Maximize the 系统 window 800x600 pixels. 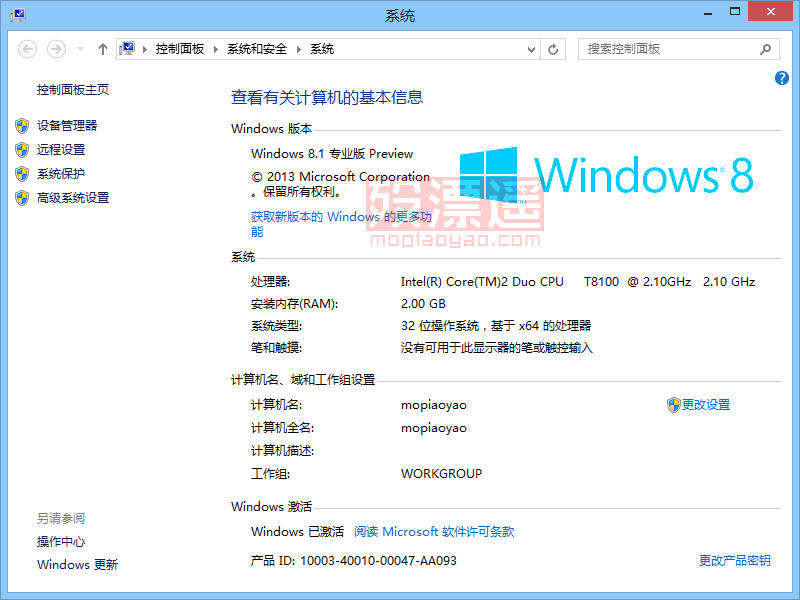[735, 11]
